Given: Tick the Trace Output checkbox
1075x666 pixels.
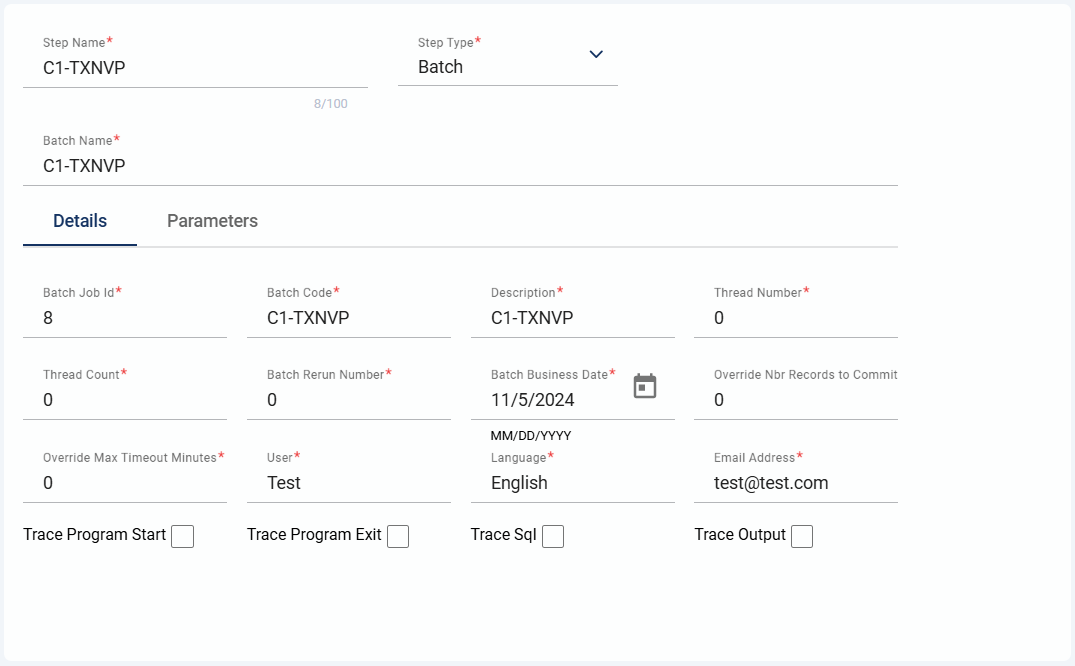Looking at the screenshot, I should 802,537.
